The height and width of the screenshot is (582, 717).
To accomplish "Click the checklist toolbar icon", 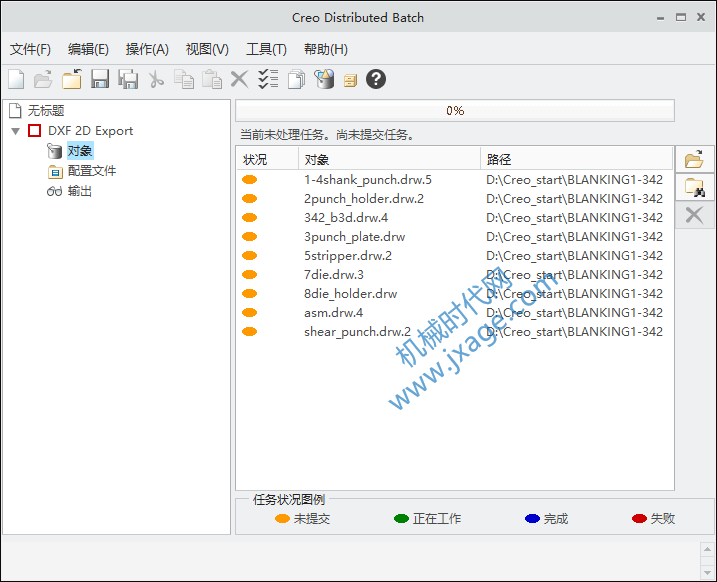I will click(268, 79).
